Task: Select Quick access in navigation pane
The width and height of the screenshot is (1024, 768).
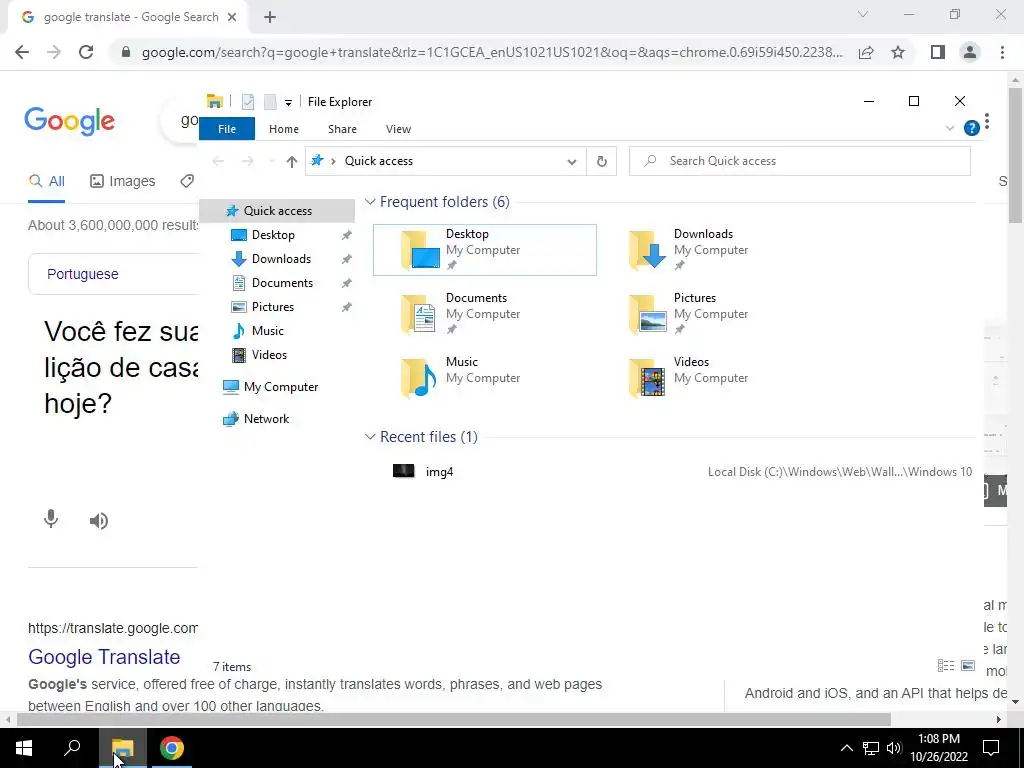Action: click(x=277, y=210)
